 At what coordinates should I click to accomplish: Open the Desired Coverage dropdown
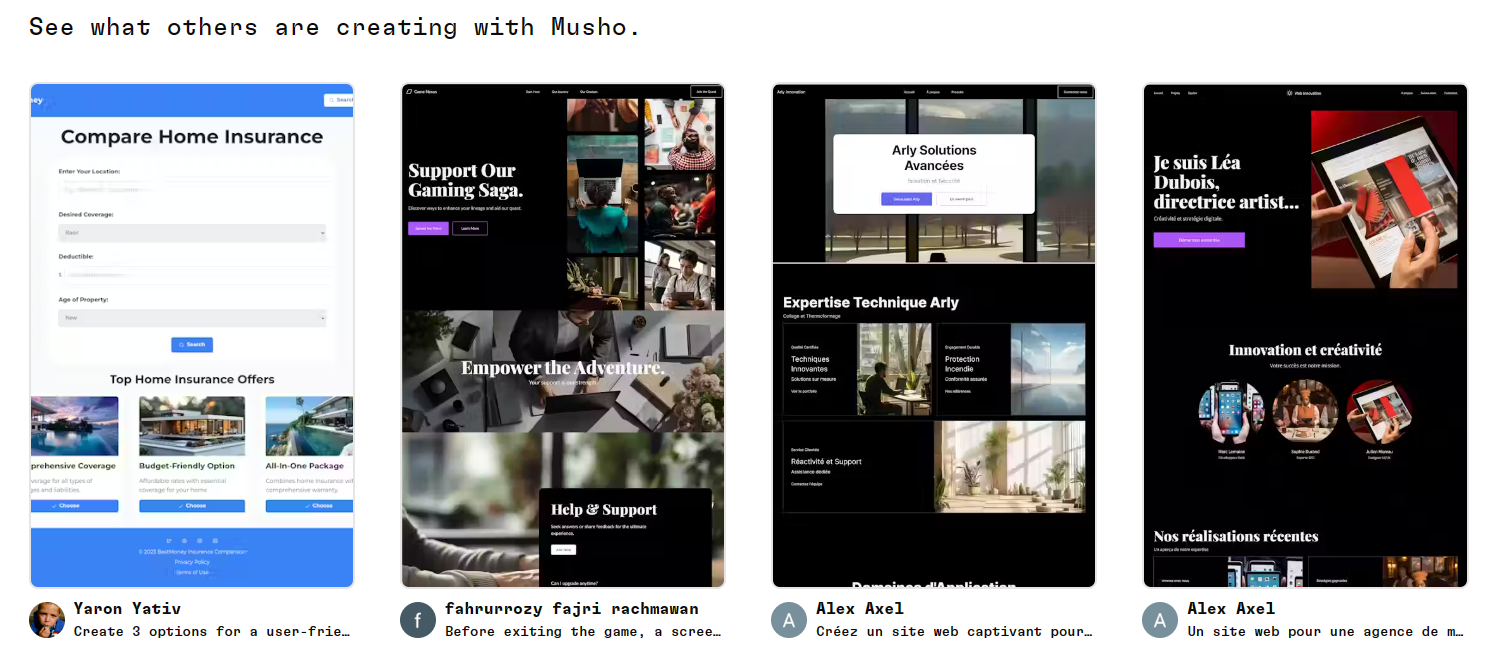pyautogui.click(x=192, y=233)
